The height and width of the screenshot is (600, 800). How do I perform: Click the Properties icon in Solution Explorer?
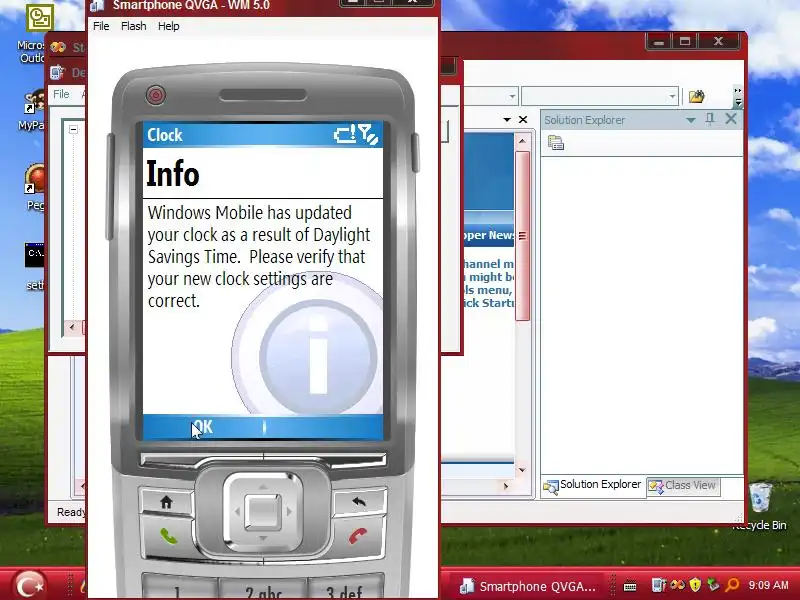(556, 142)
